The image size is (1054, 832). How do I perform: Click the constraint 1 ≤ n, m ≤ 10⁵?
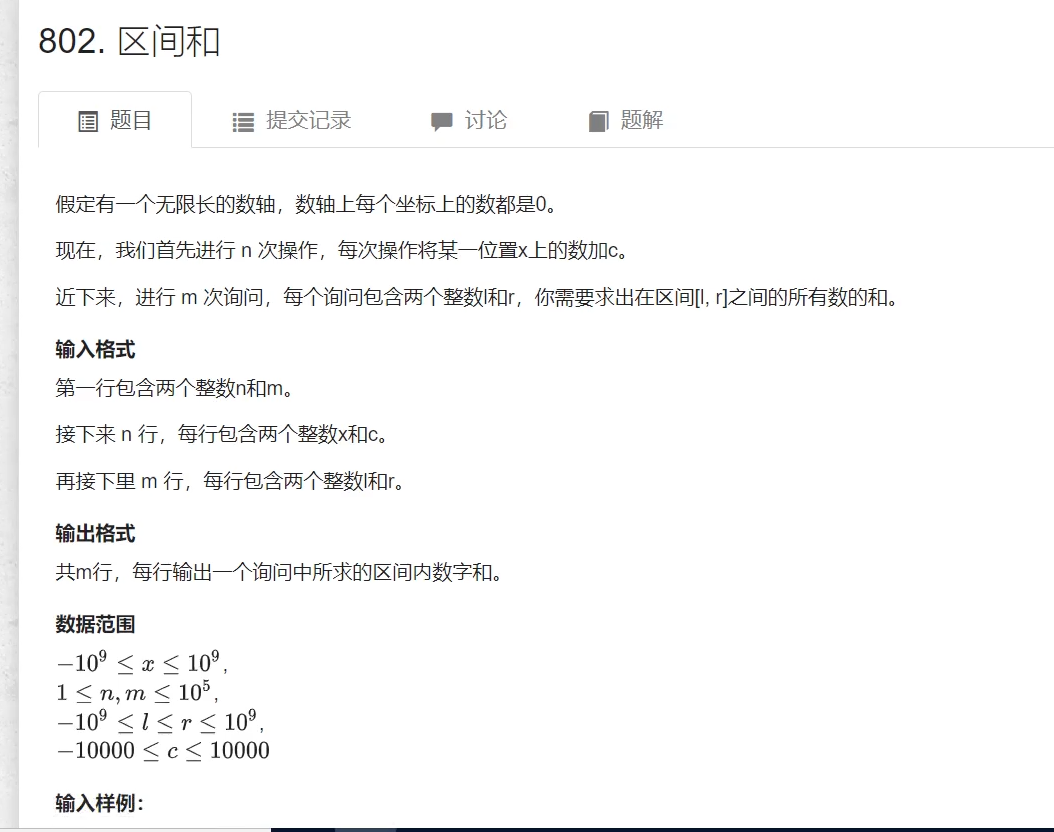[138, 692]
